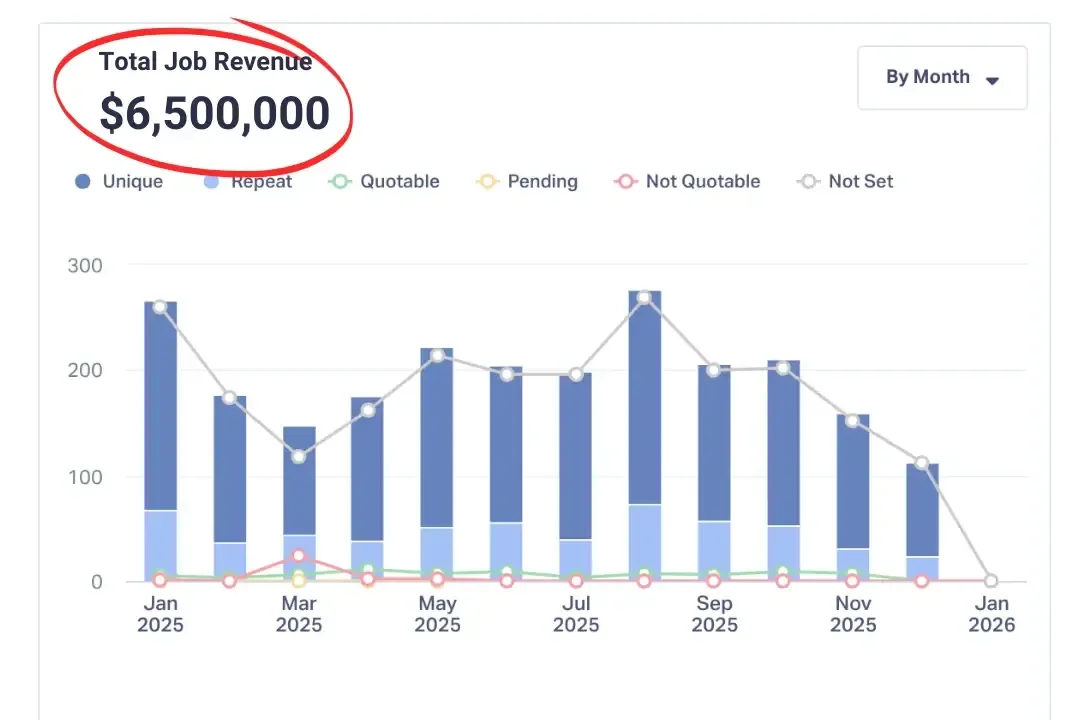
Task: Click the 100 y-axis label
Action: click(85, 477)
